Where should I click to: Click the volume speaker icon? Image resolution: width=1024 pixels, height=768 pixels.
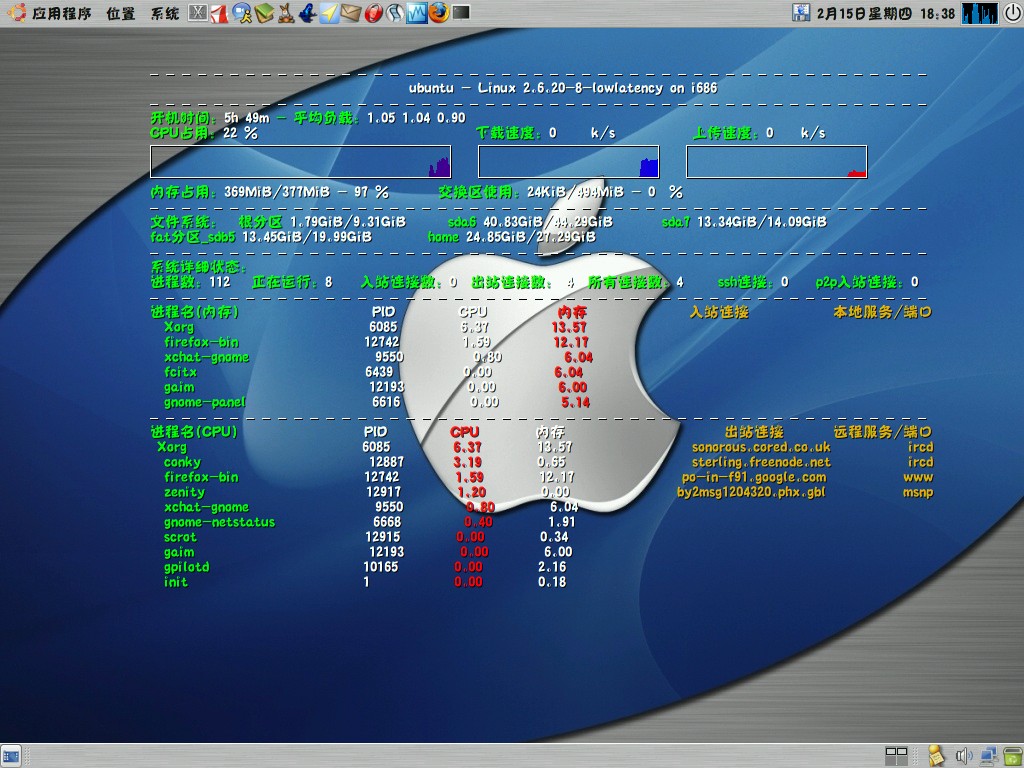[x=964, y=756]
